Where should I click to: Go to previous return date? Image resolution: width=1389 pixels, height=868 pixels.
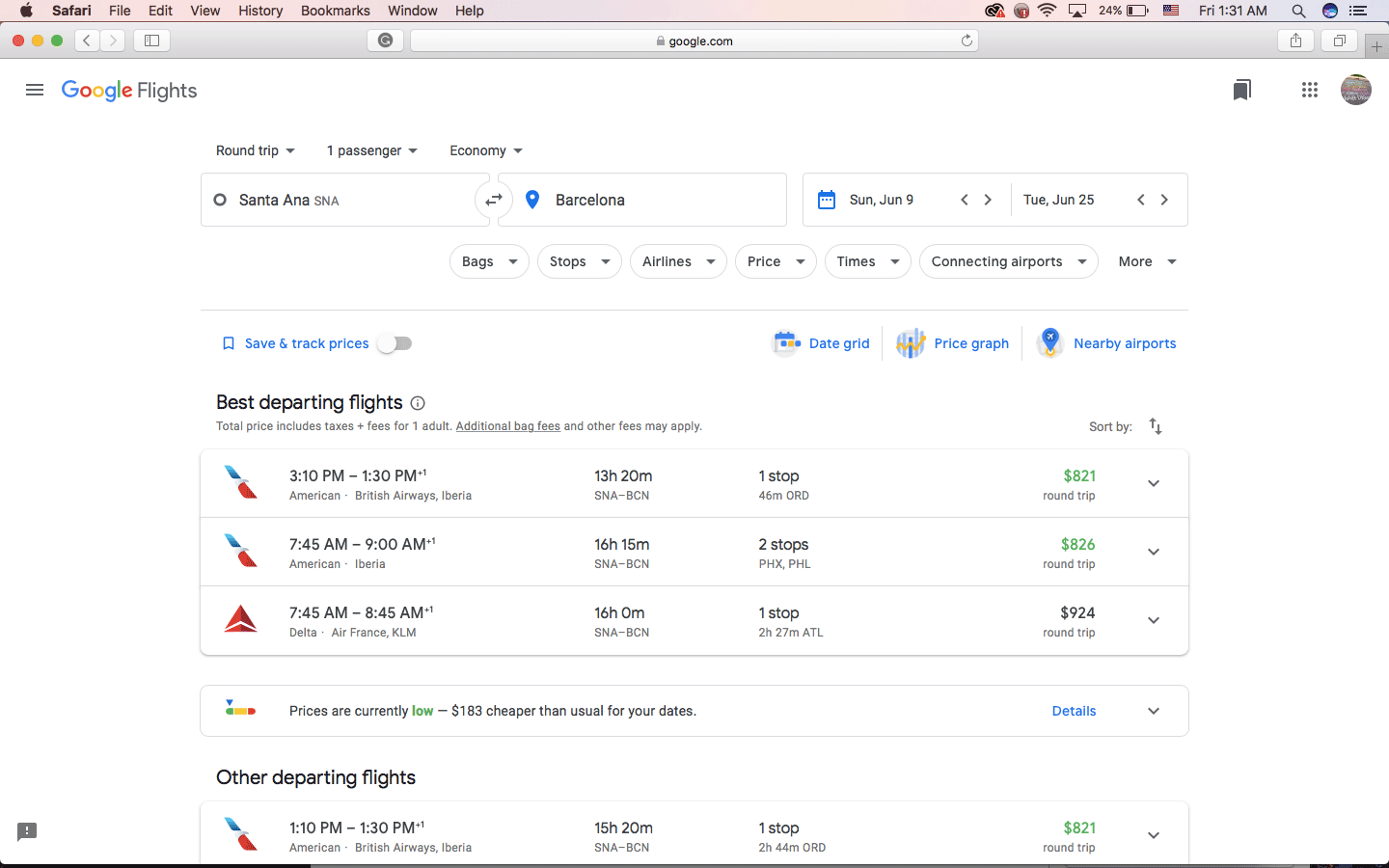click(x=1141, y=200)
